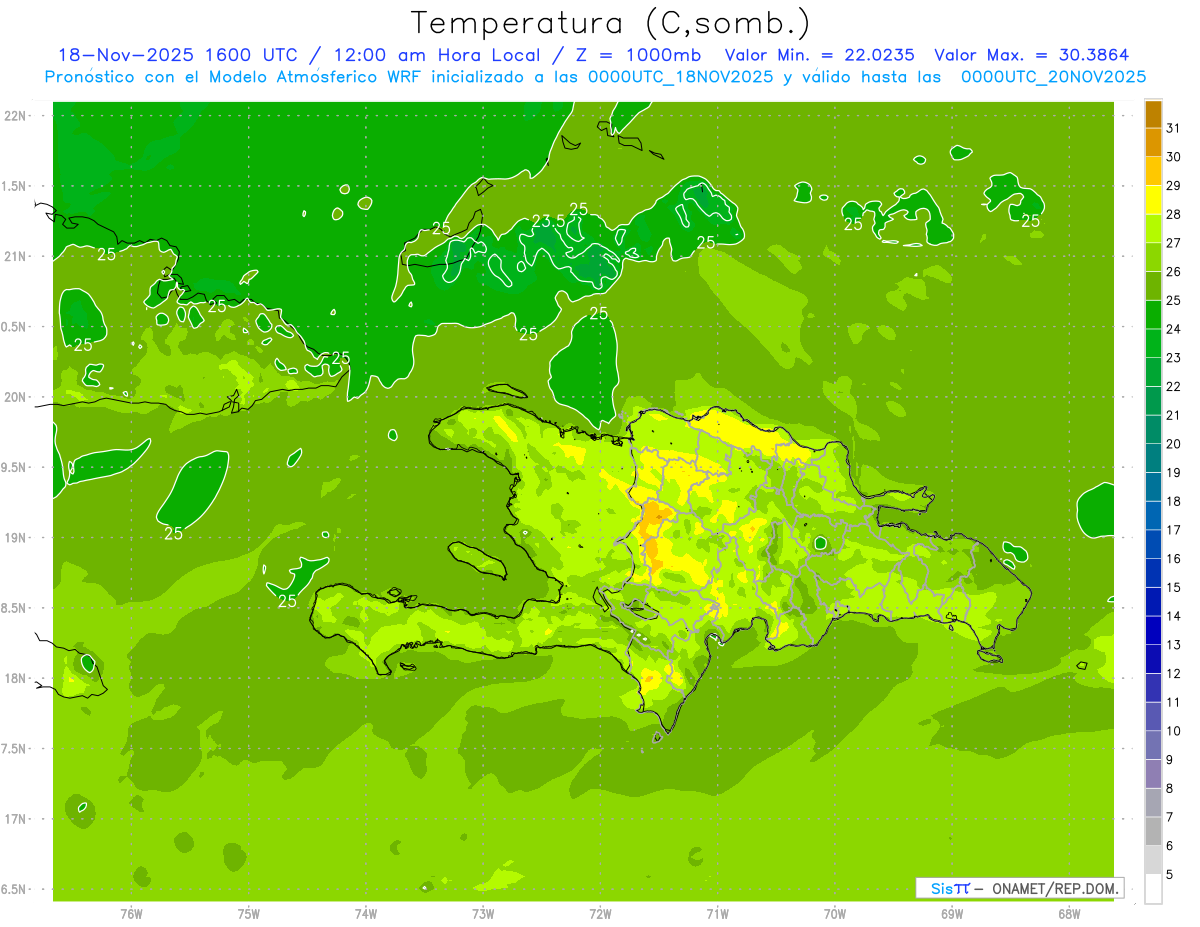Click the legend number "25" on the color scale

coord(1174,301)
